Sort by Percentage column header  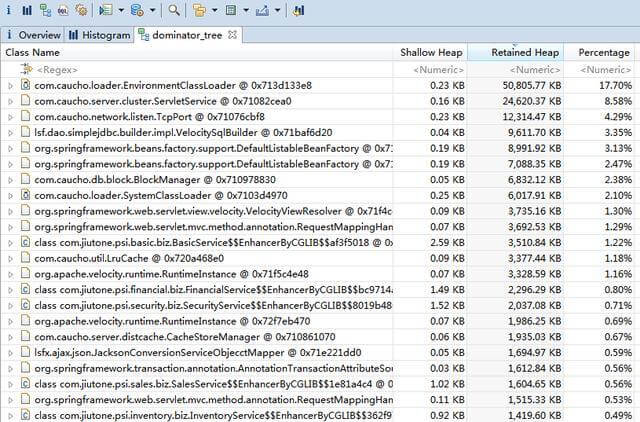click(x=600, y=52)
